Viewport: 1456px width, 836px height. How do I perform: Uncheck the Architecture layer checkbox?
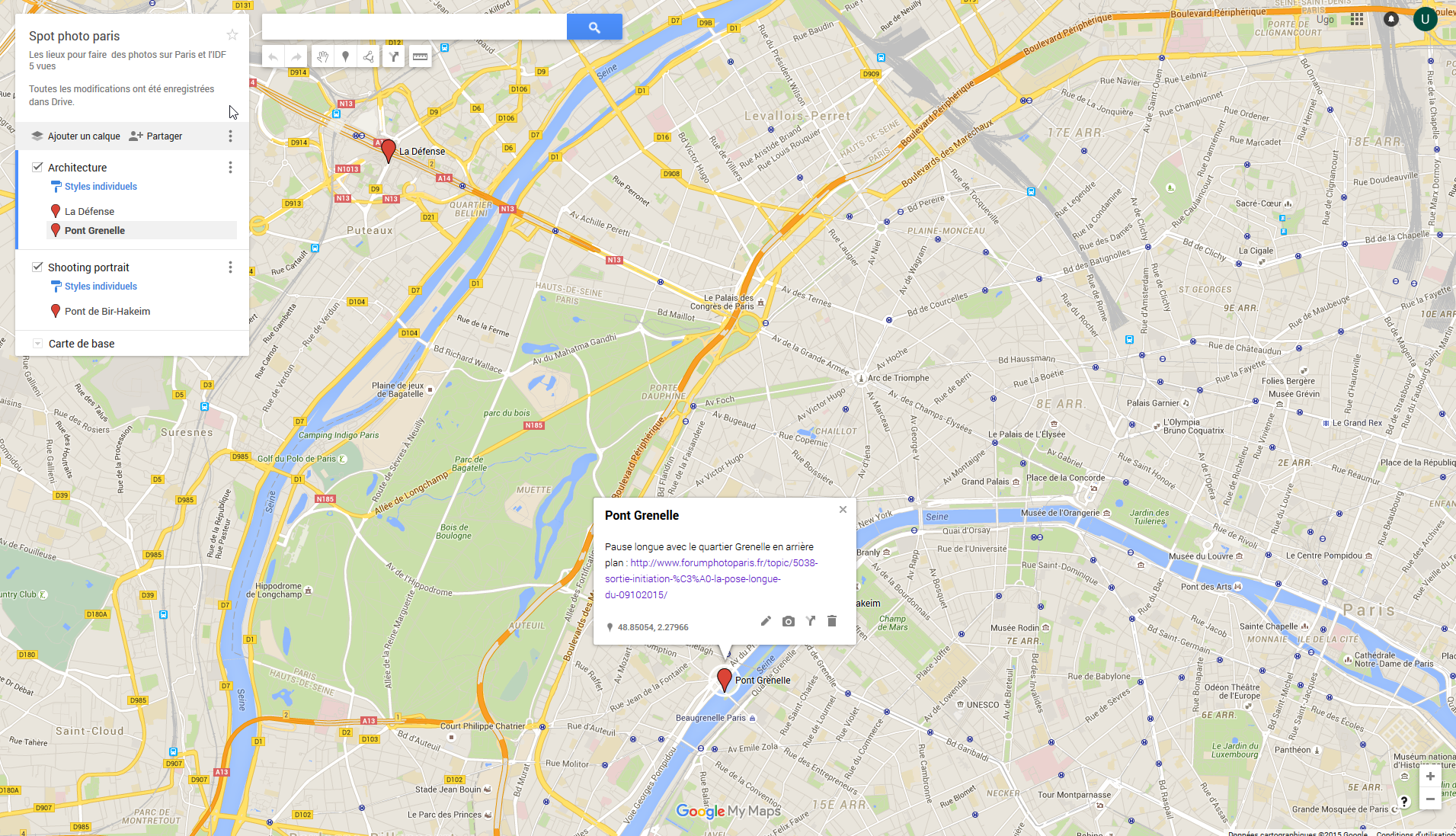coord(37,167)
